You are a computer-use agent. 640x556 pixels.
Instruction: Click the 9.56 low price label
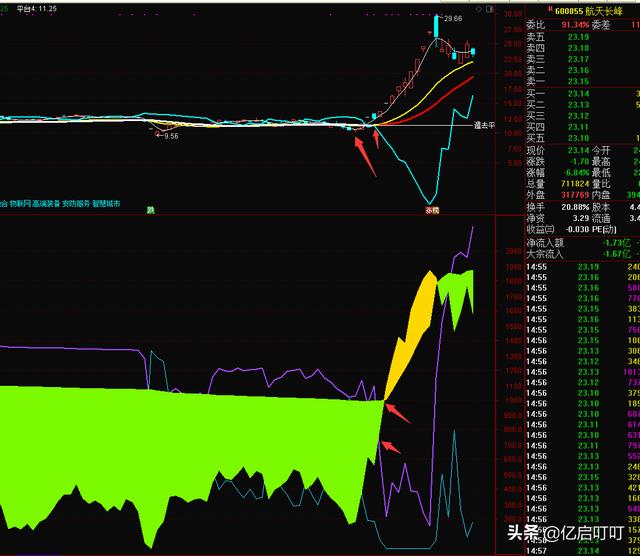coord(167,135)
